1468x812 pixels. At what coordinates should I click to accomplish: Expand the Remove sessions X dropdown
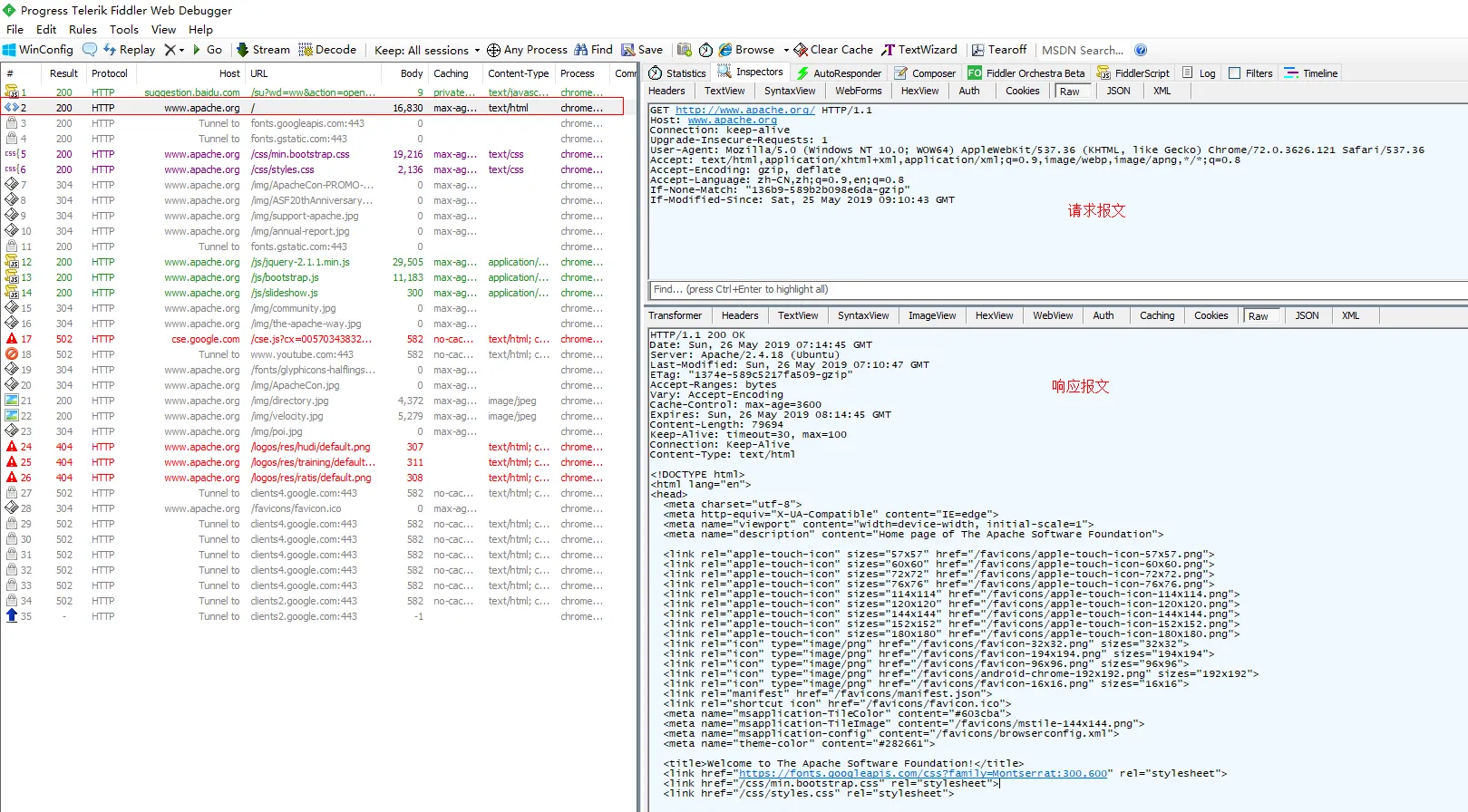click(181, 51)
